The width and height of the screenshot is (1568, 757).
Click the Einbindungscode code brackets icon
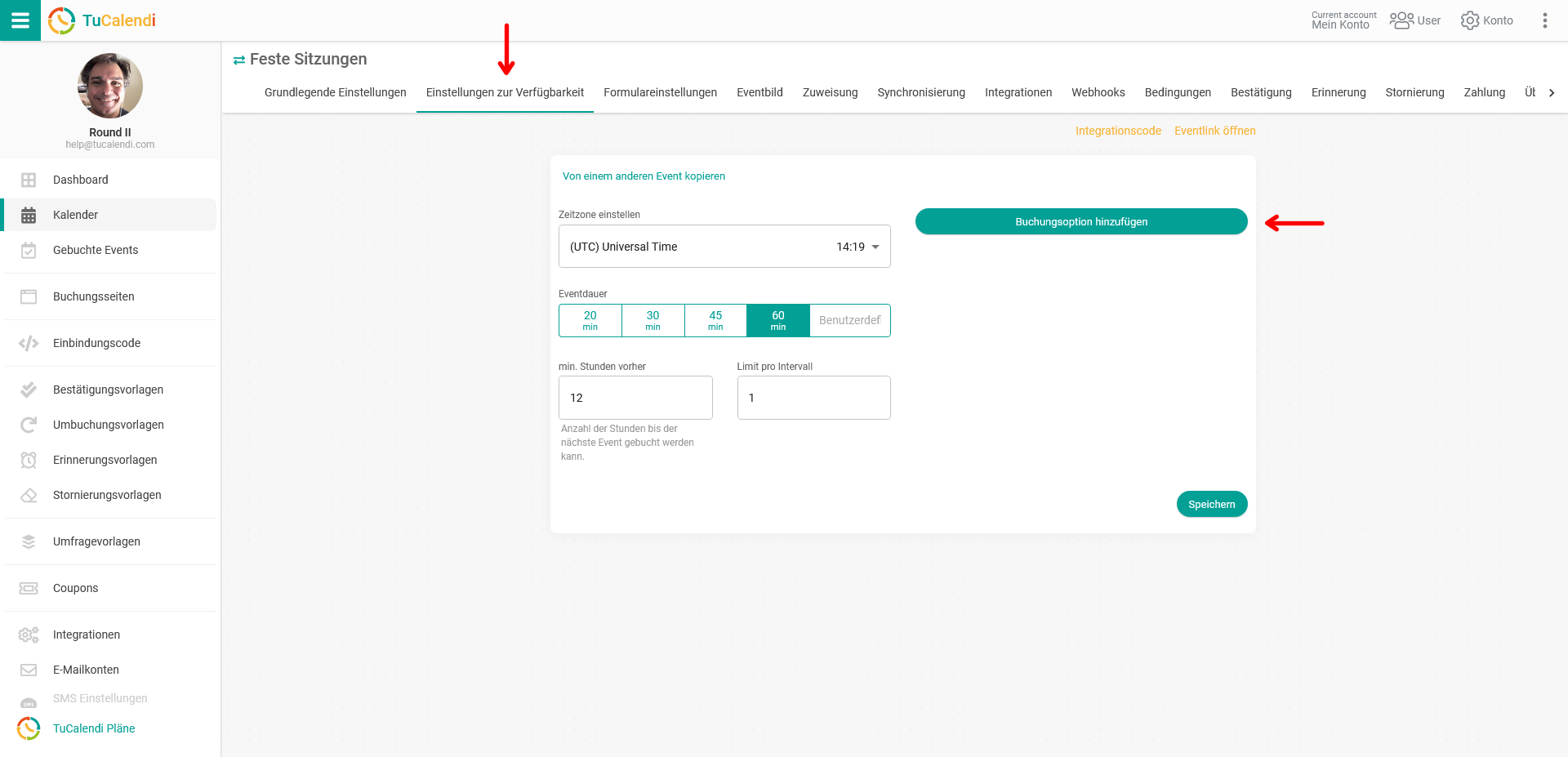[29, 343]
